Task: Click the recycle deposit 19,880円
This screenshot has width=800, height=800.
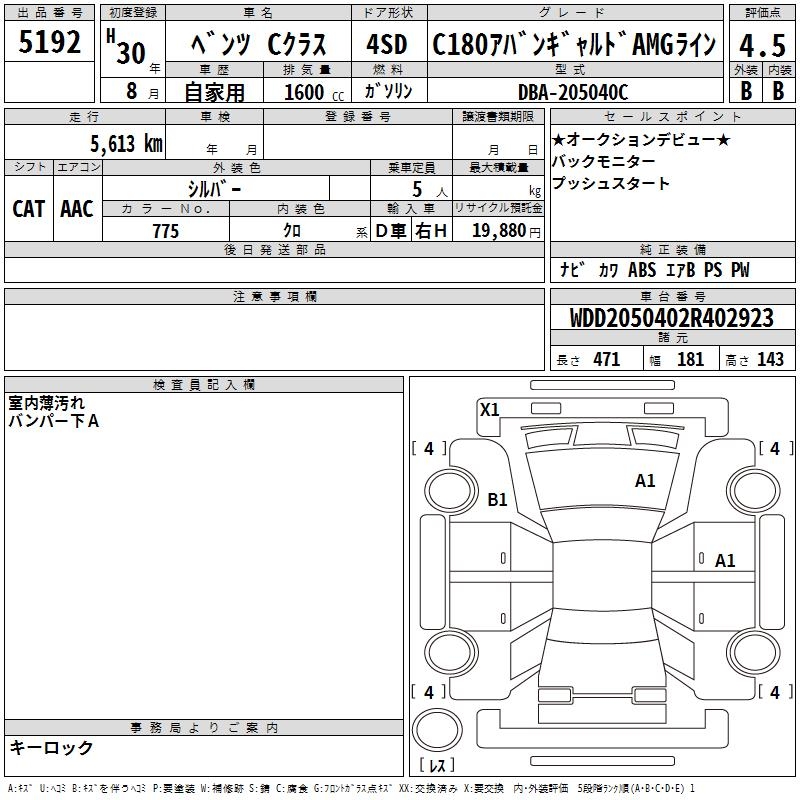Action: (x=506, y=231)
